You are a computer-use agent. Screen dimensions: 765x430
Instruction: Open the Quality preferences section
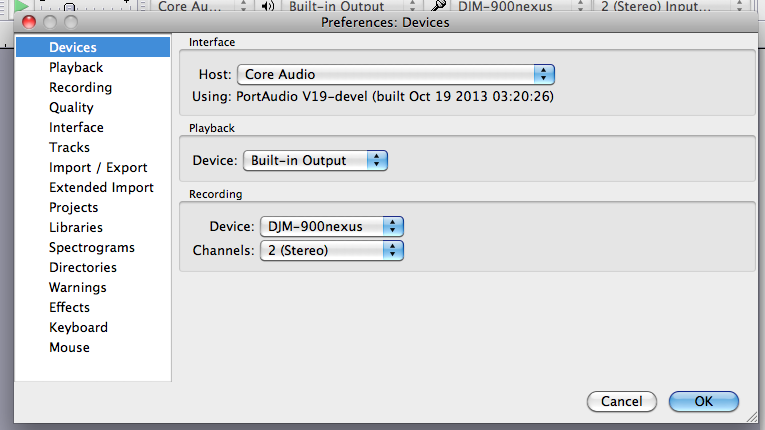point(71,107)
